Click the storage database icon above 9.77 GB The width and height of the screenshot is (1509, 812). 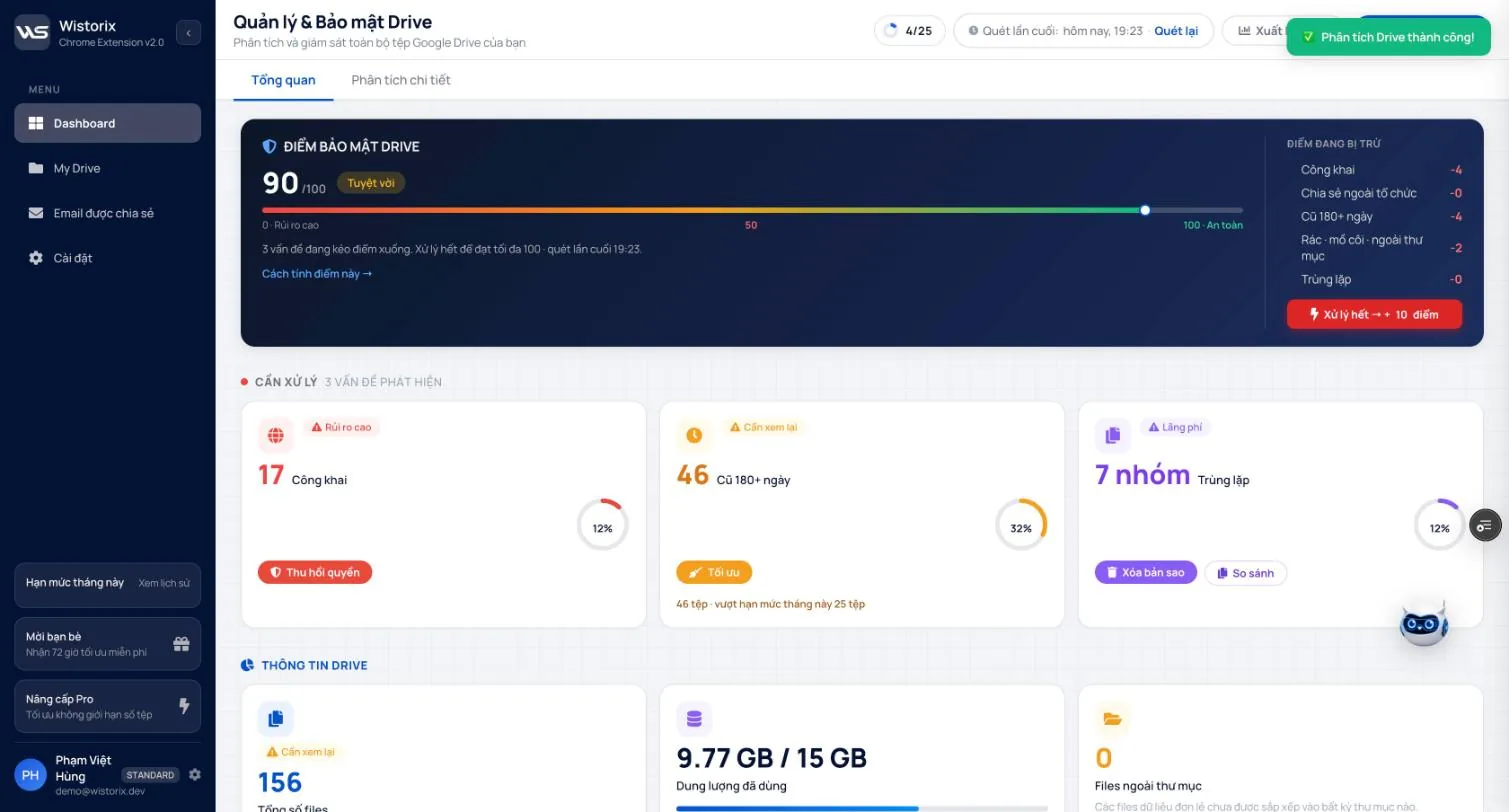694,718
